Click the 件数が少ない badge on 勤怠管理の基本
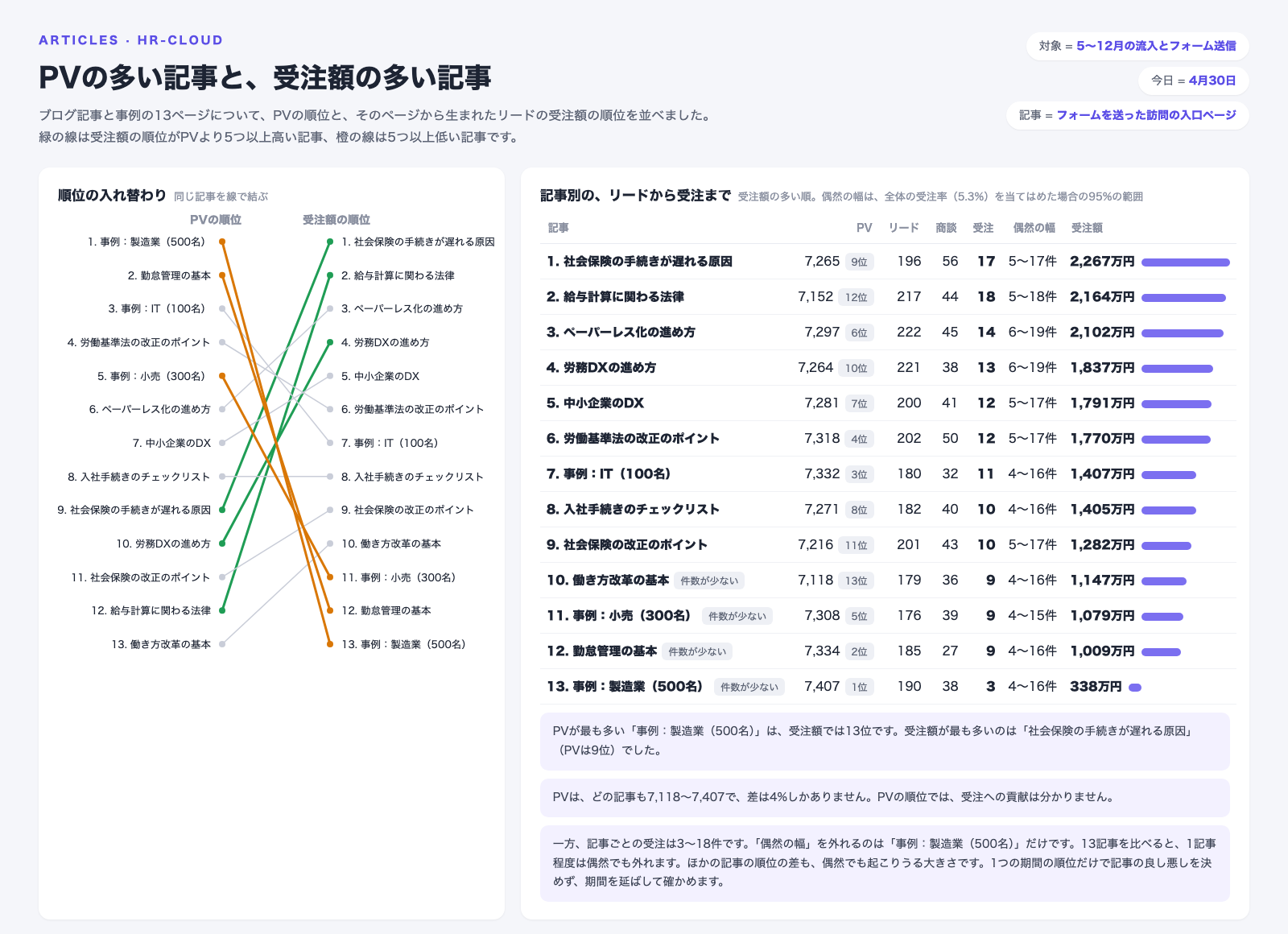1288x934 pixels. point(697,651)
